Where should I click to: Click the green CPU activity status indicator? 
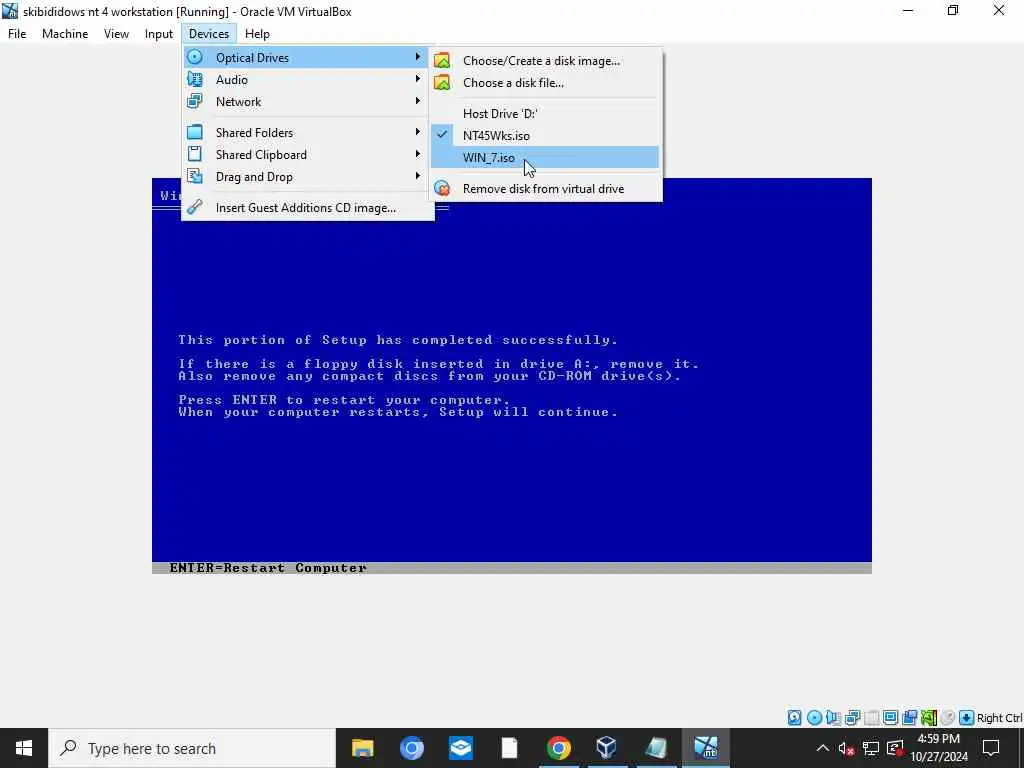929,718
